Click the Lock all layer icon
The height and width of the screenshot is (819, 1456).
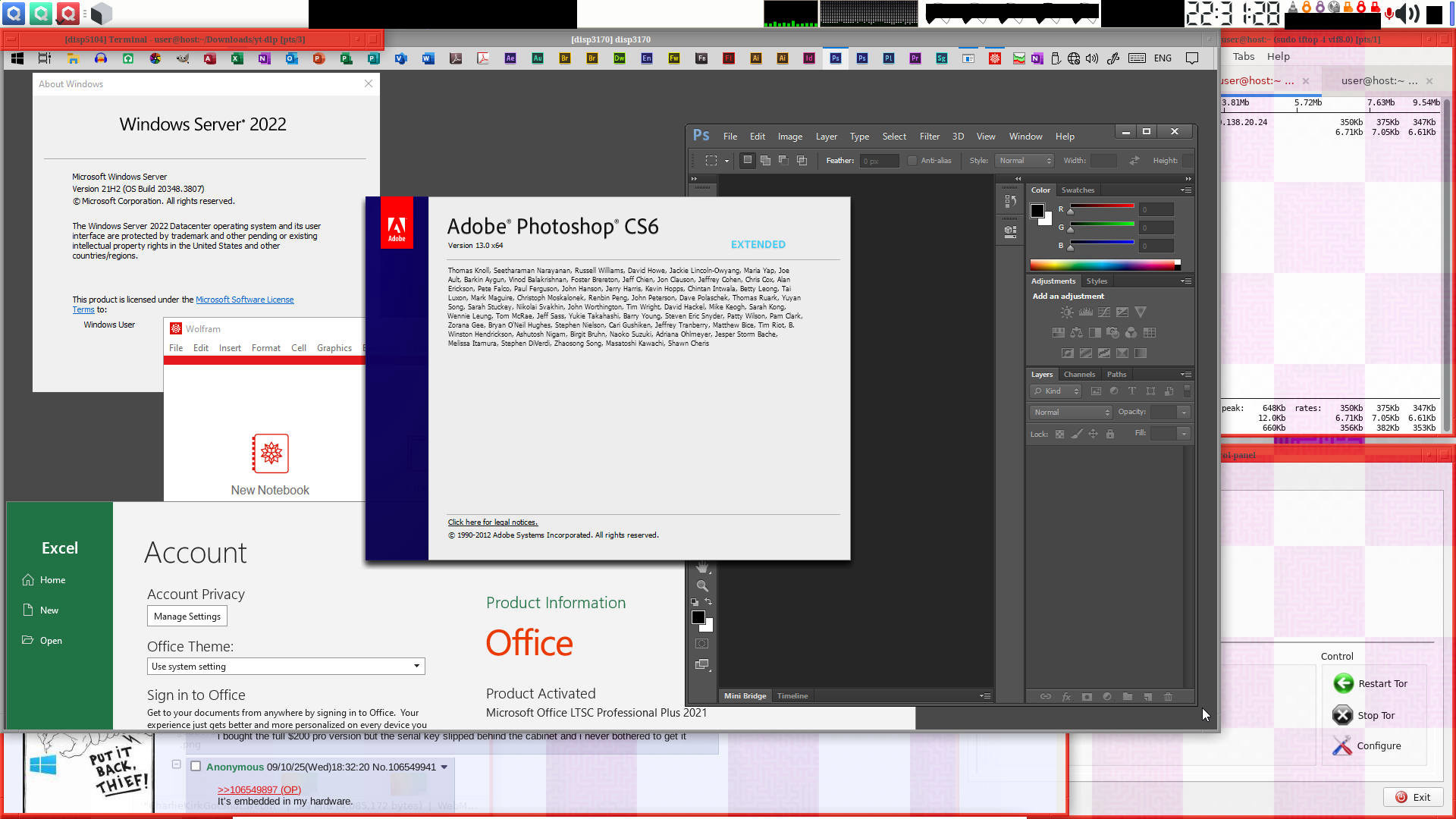pyautogui.click(x=1110, y=435)
